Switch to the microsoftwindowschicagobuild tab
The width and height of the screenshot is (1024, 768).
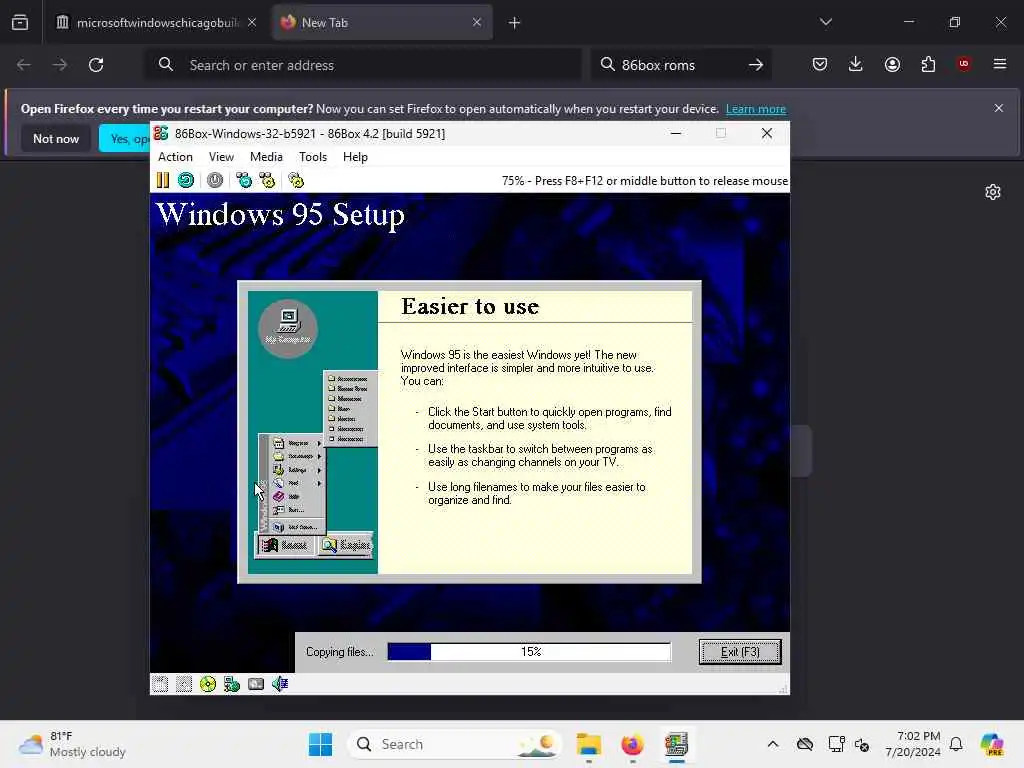(x=157, y=23)
